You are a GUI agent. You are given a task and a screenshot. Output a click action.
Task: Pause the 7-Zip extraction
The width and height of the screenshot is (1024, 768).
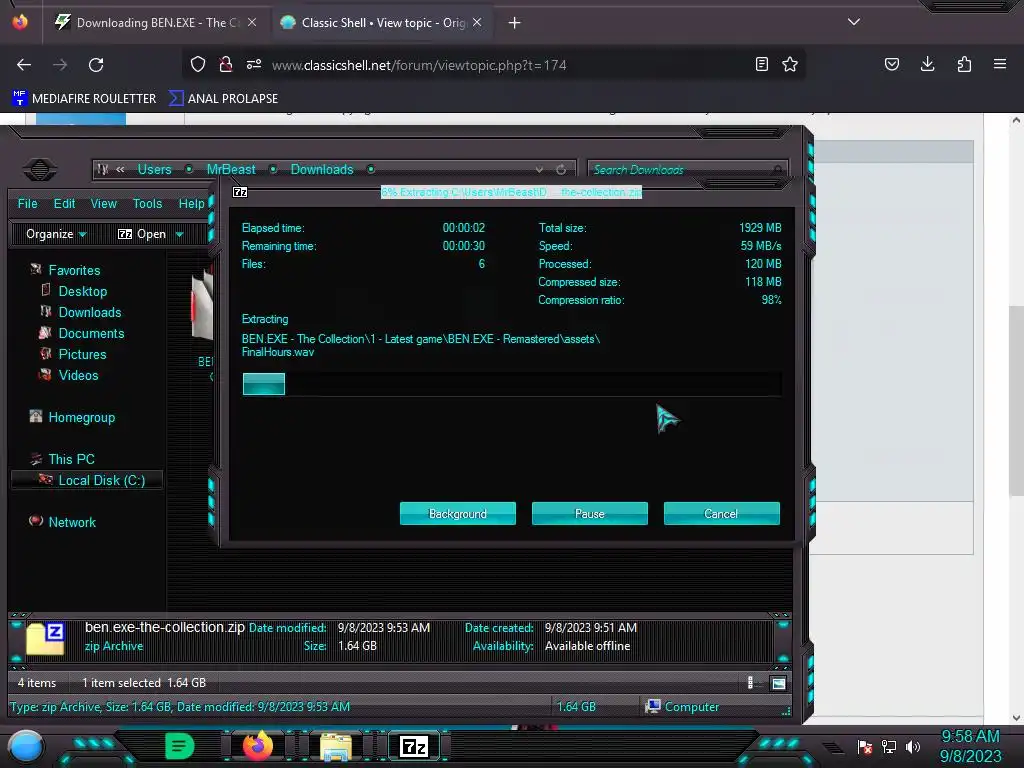tap(590, 513)
